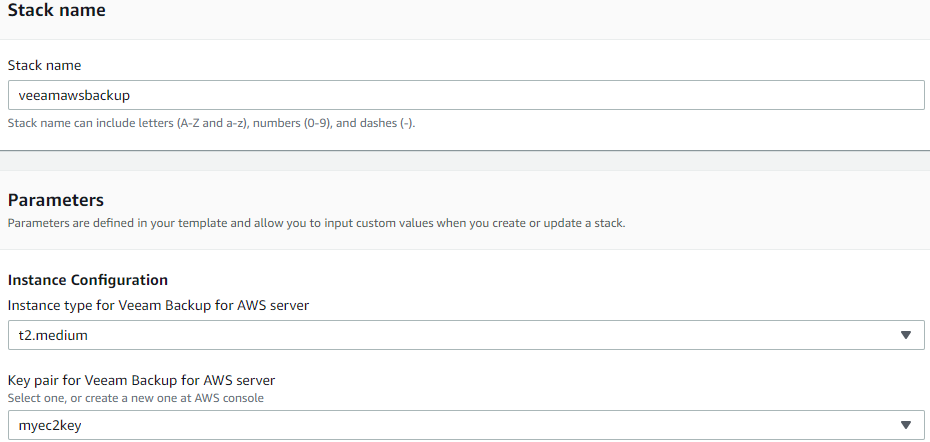Focus the Stack name input field
Viewport: 930px width, 442px height.
click(x=466, y=95)
